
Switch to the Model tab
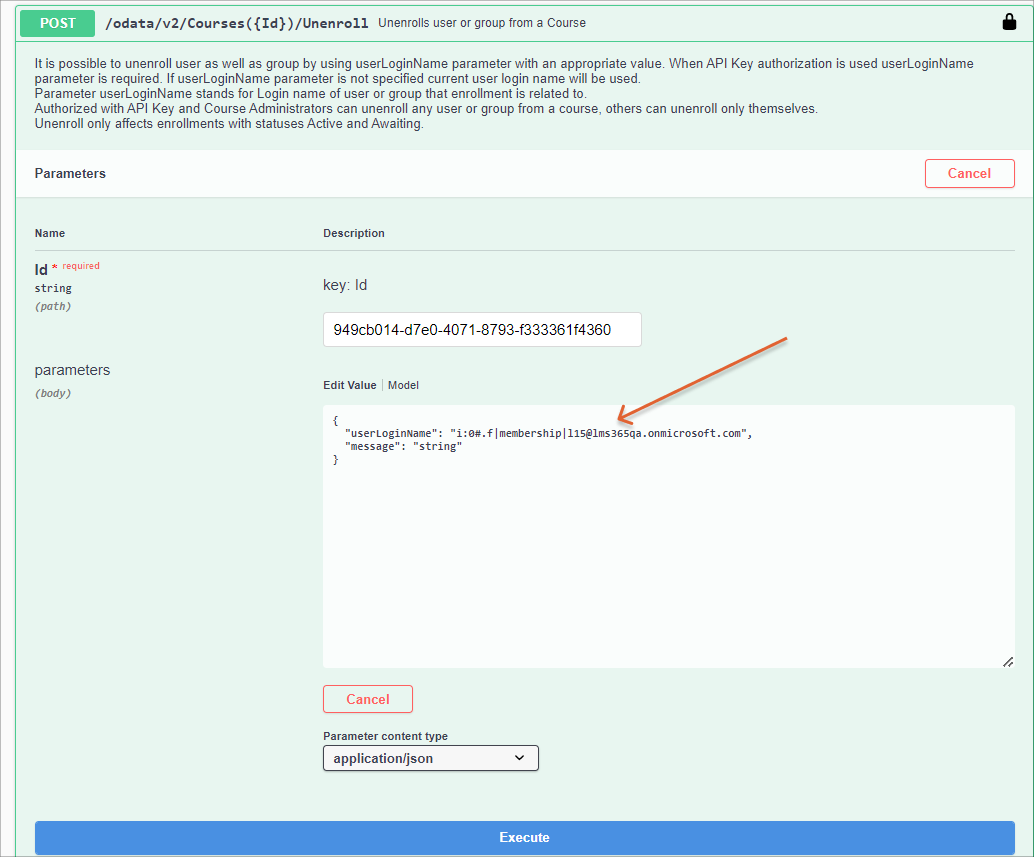tap(403, 385)
